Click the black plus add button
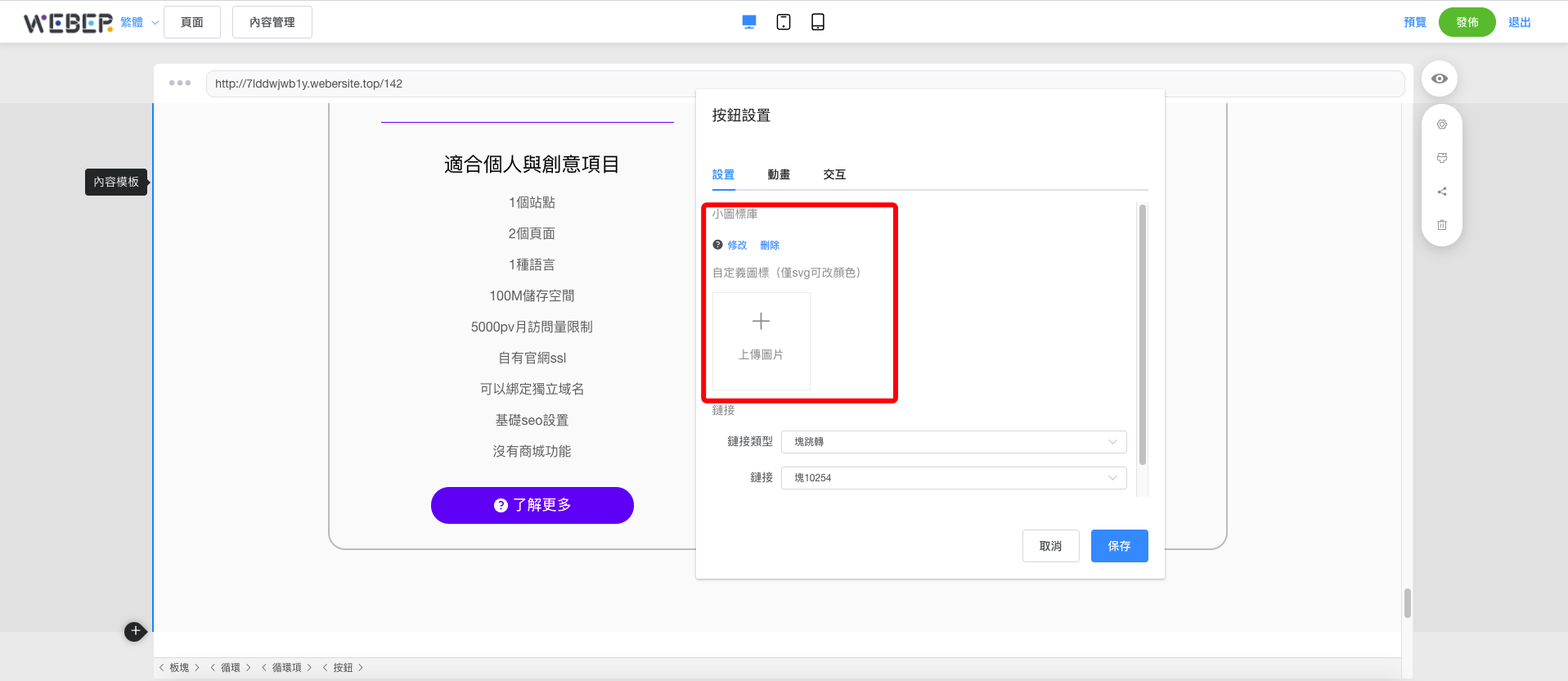The image size is (1568, 681). [x=135, y=631]
